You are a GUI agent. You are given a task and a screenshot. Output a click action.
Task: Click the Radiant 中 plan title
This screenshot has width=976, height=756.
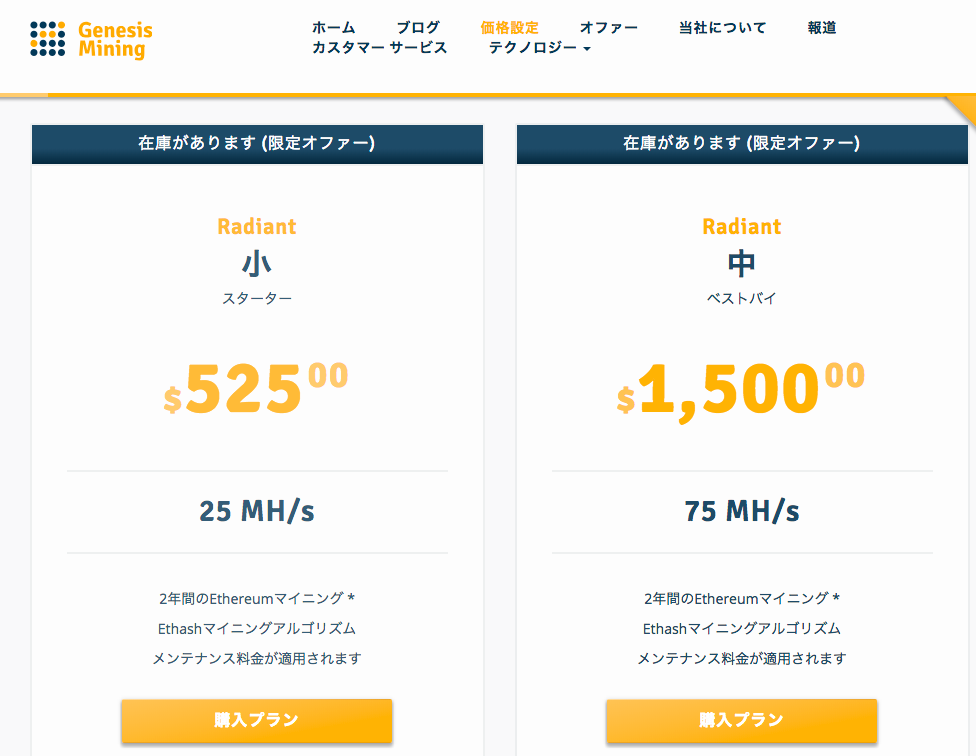(741, 247)
